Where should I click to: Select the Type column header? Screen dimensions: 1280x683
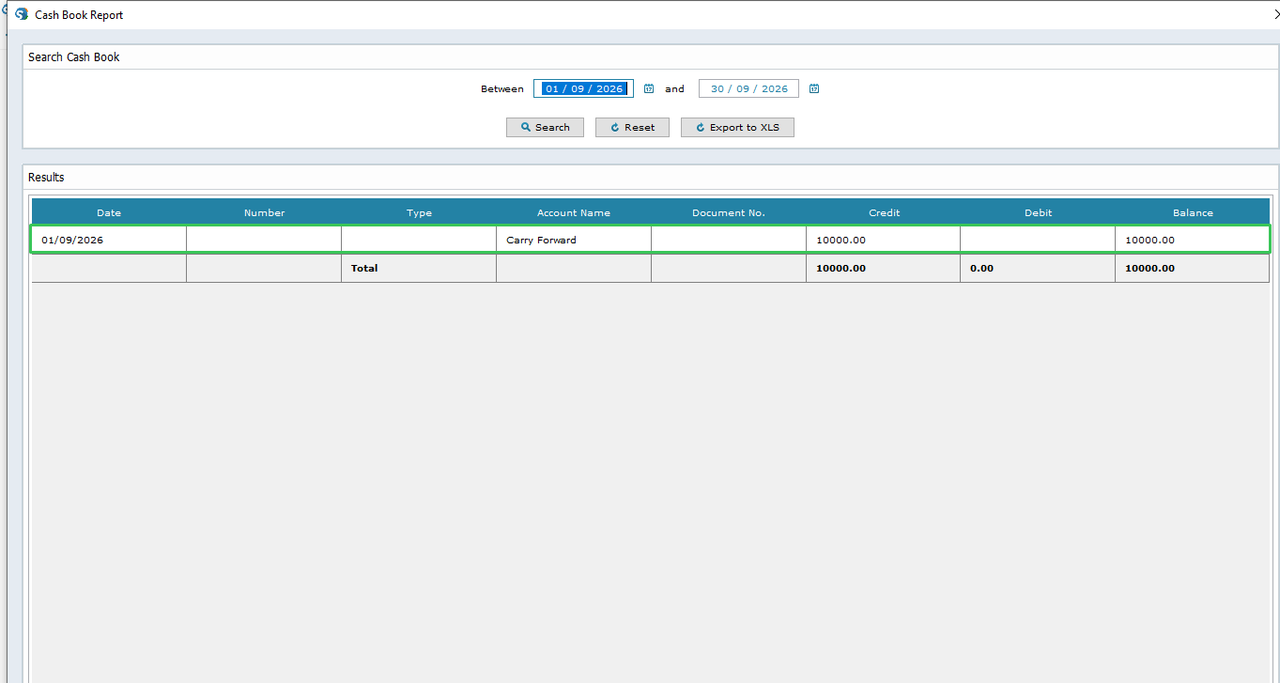[419, 213]
